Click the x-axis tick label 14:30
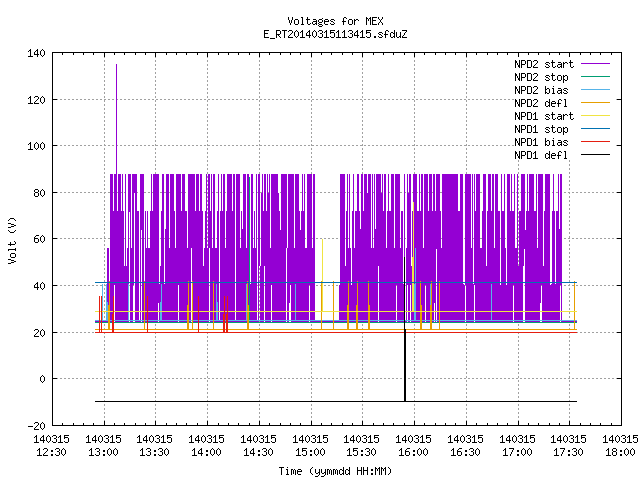This screenshot has height=480, width=640. click(258, 453)
